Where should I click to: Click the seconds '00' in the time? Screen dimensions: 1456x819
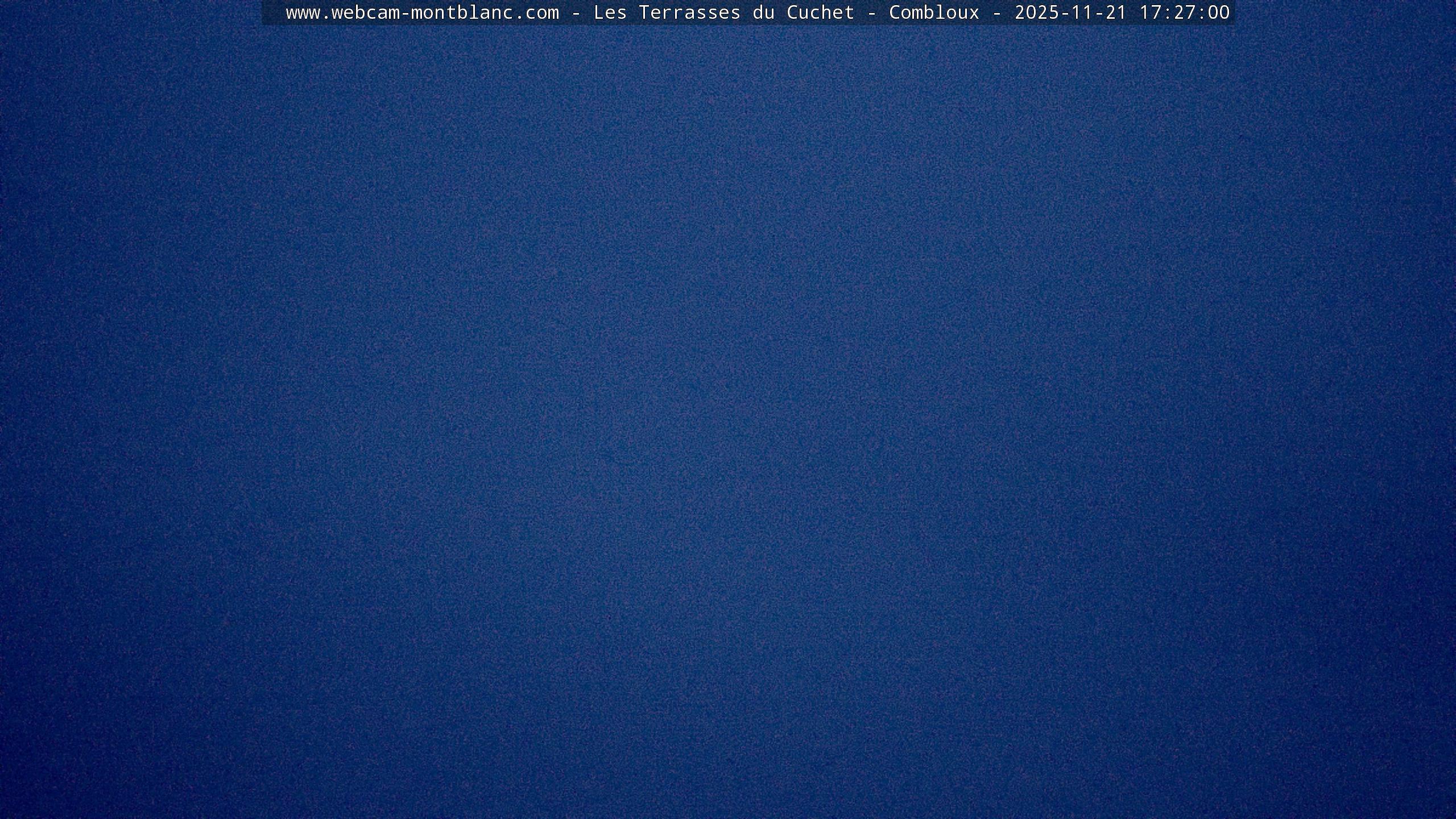point(1218,13)
